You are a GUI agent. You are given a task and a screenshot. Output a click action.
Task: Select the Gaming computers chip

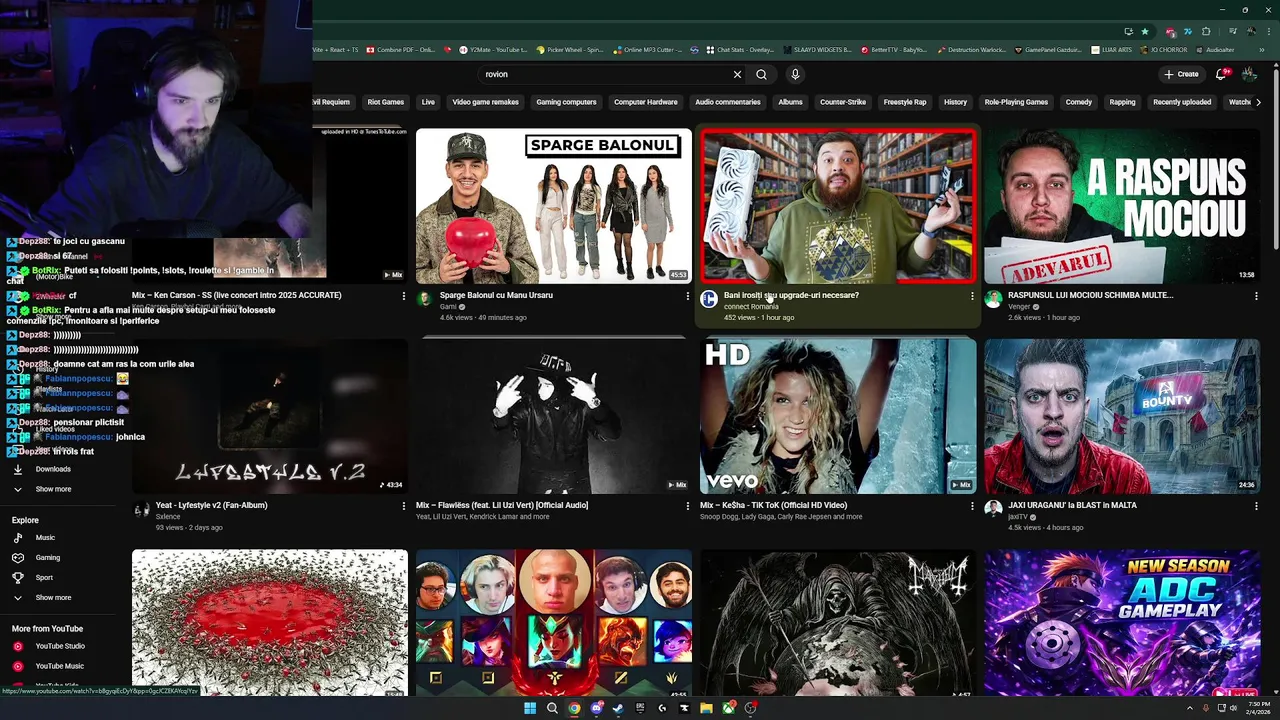(x=566, y=102)
